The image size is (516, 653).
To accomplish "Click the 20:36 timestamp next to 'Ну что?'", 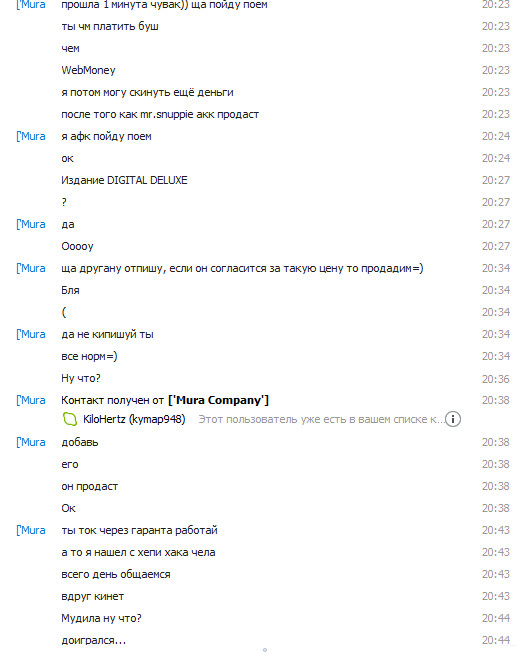I will click(496, 379).
